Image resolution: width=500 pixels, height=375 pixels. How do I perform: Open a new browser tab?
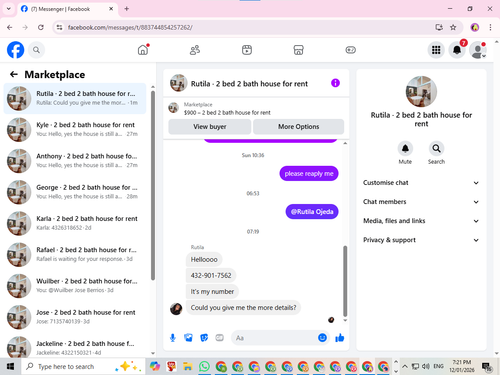[127, 9]
